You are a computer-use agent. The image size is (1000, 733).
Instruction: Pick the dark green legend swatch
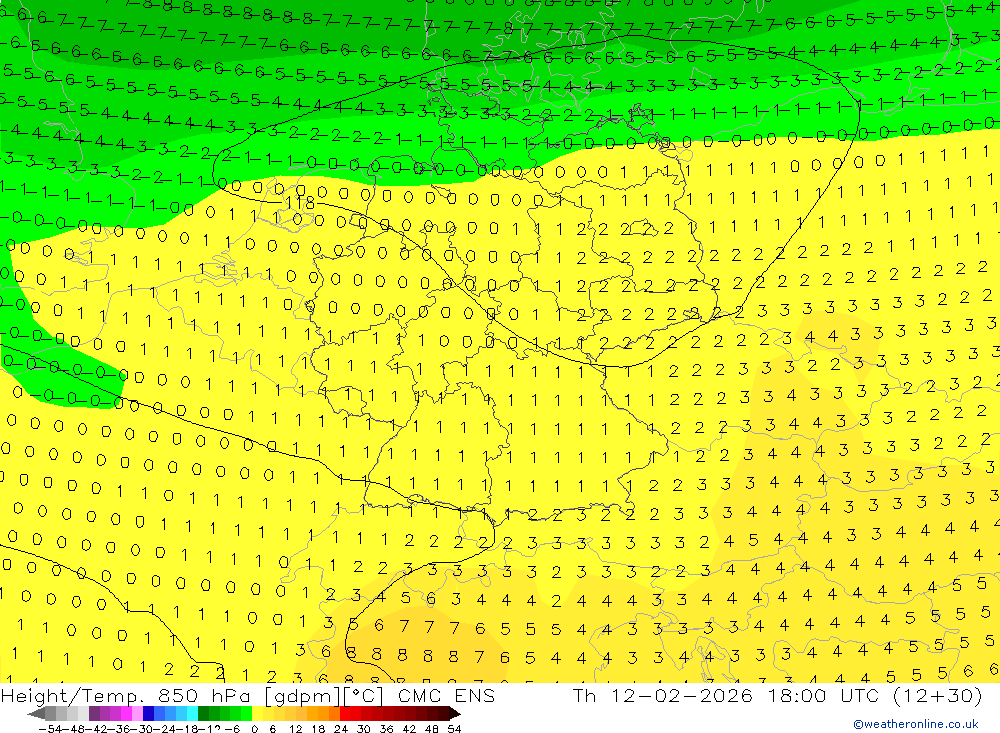point(203,713)
